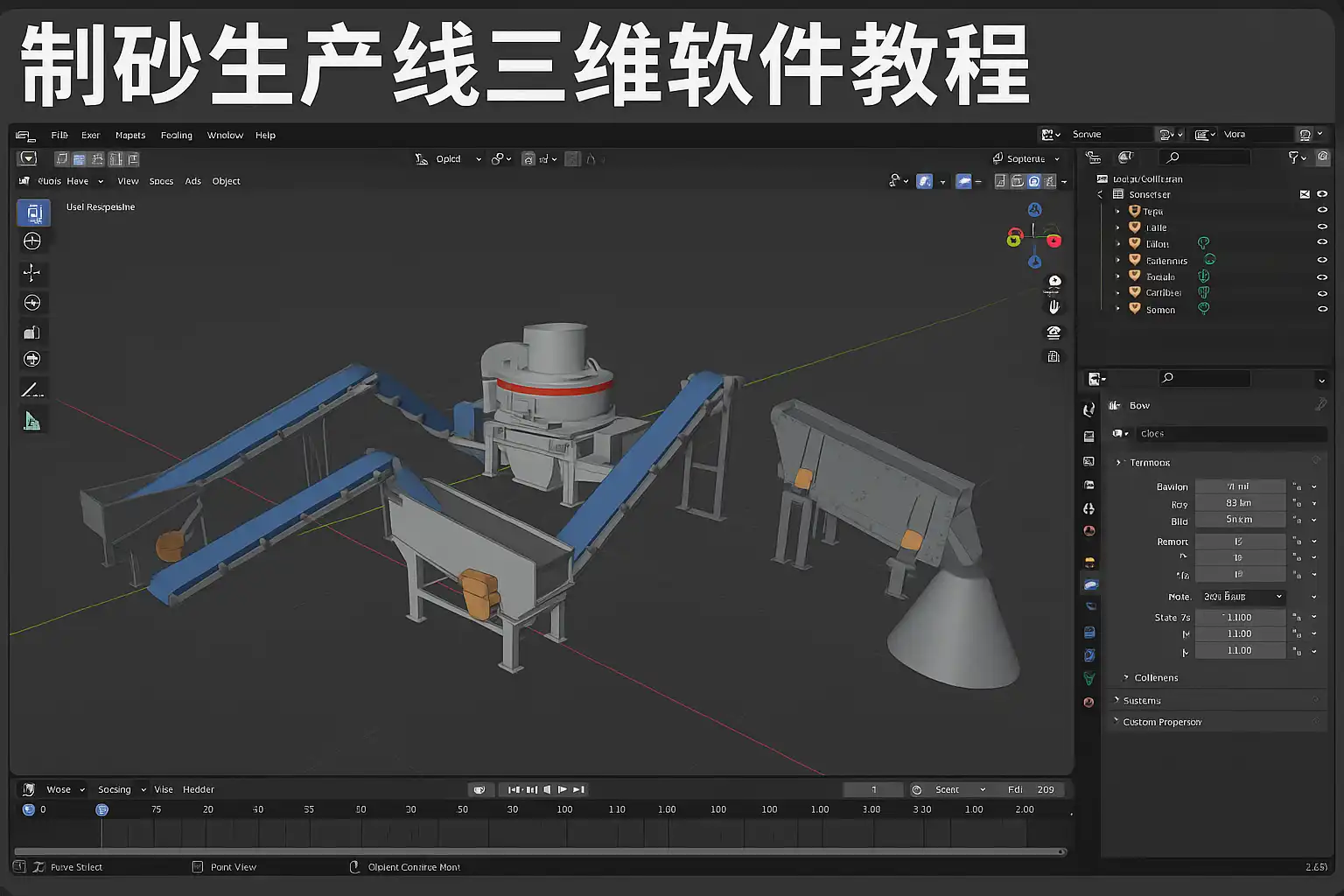This screenshot has height=896, width=1344.
Task: Click the blue playhead marker in timeline
Action: [x=101, y=810]
